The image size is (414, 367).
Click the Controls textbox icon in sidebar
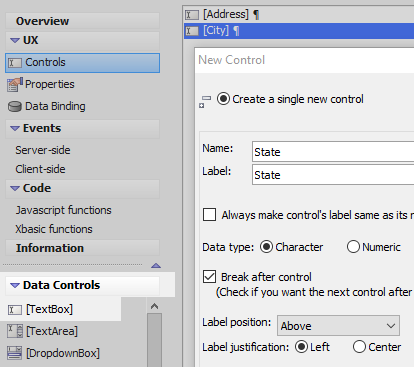click(x=15, y=63)
